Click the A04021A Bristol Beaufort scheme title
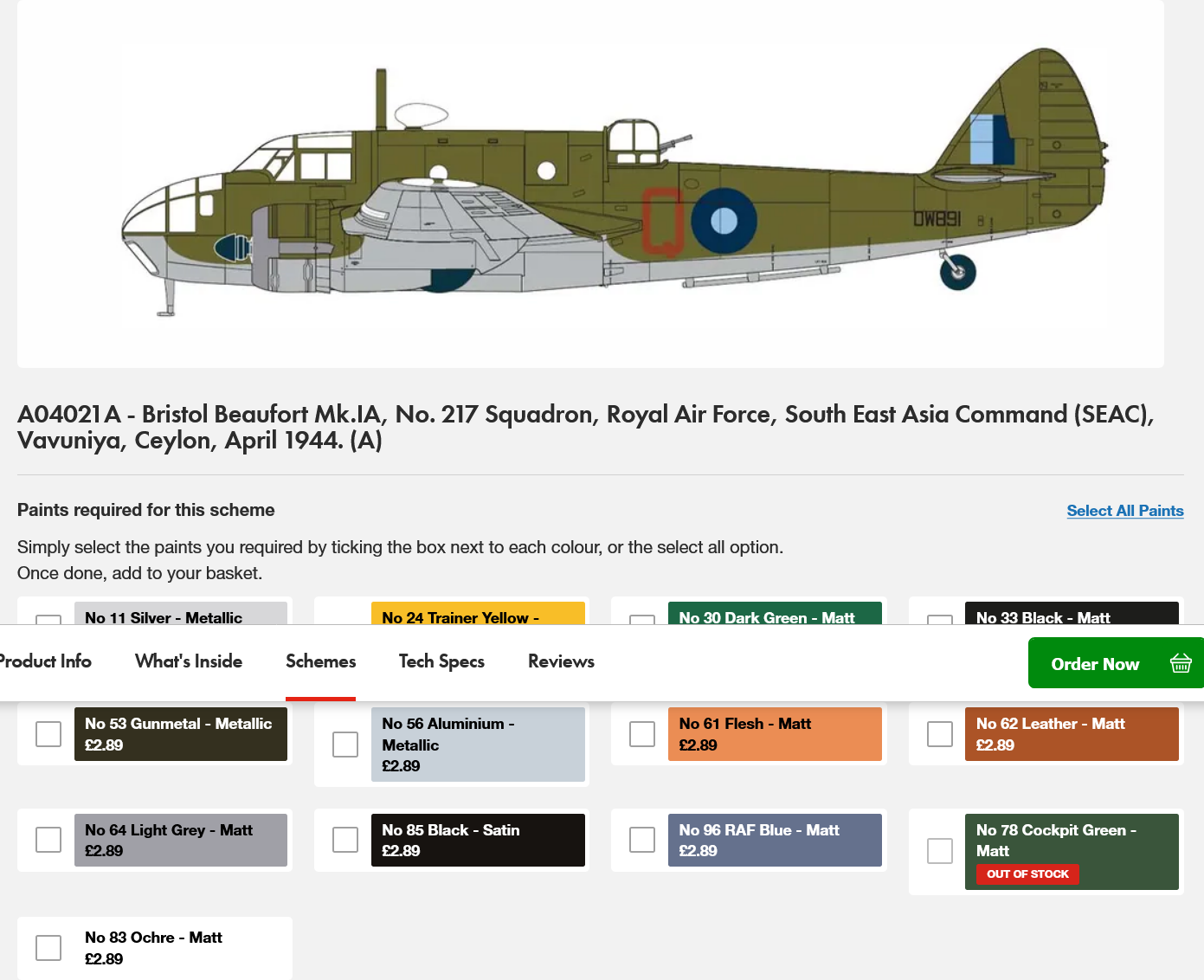The image size is (1204, 980). click(585, 427)
